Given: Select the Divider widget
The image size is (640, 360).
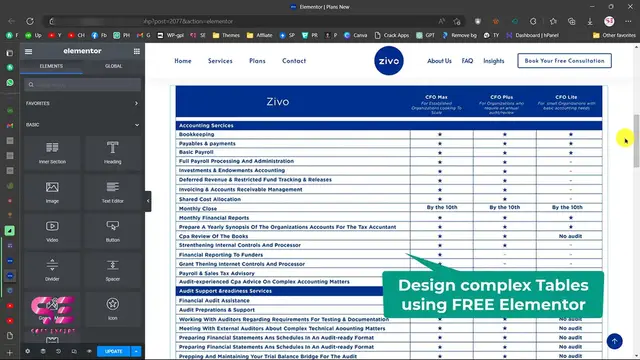Looking at the screenshot, I should click(52, 270).
